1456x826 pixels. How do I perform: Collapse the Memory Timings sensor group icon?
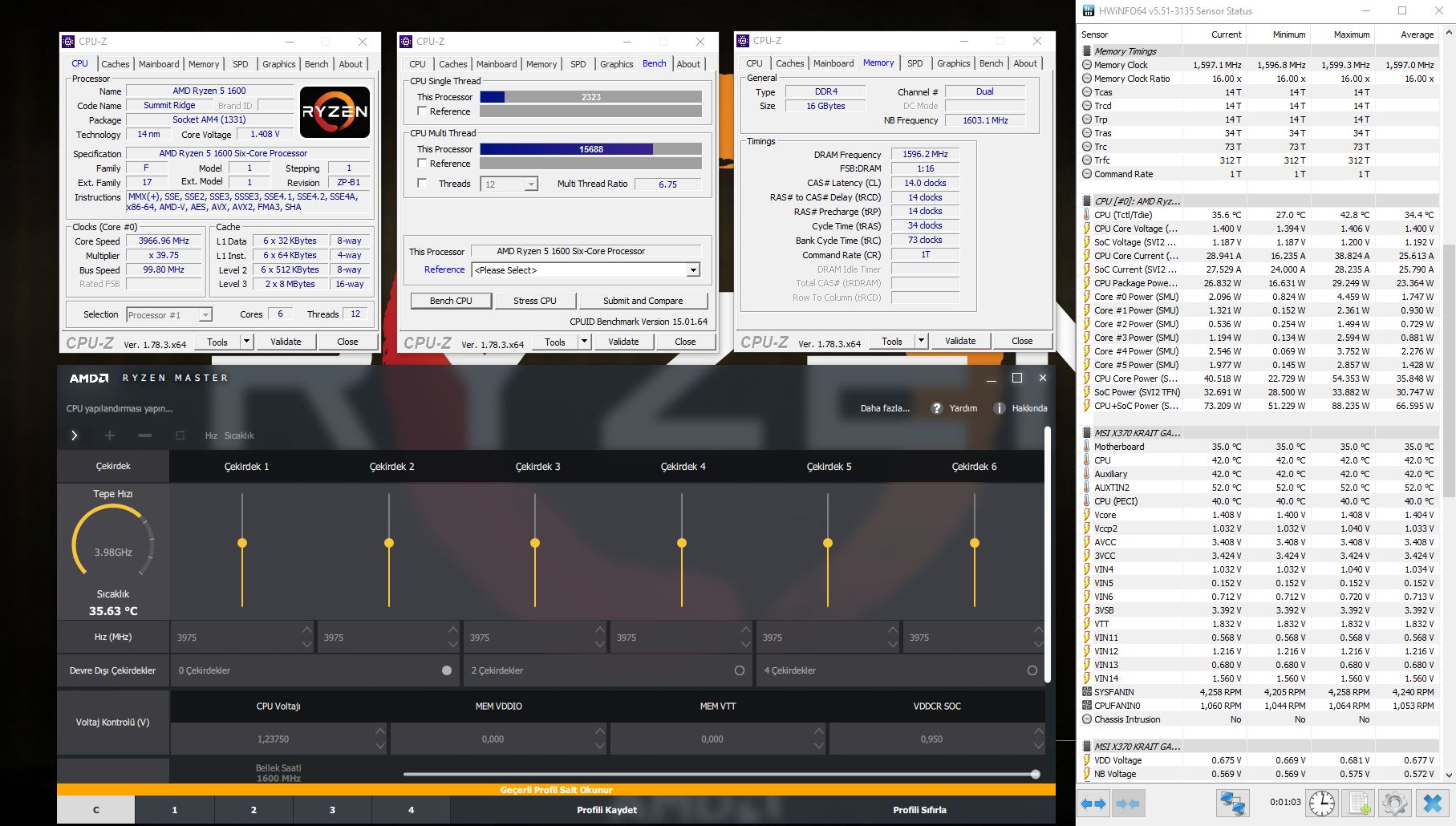1087,51
